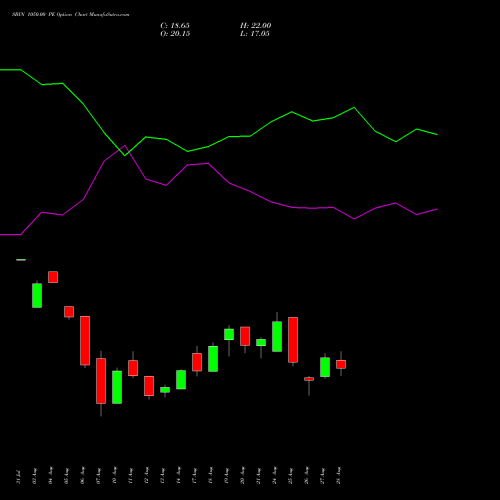500x500 pixels.
Task: Click the 27 Aug date label
Action: tap(322, 476)
